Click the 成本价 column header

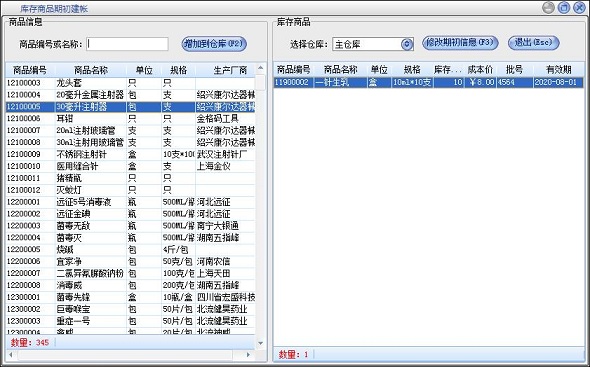[480, 70]
